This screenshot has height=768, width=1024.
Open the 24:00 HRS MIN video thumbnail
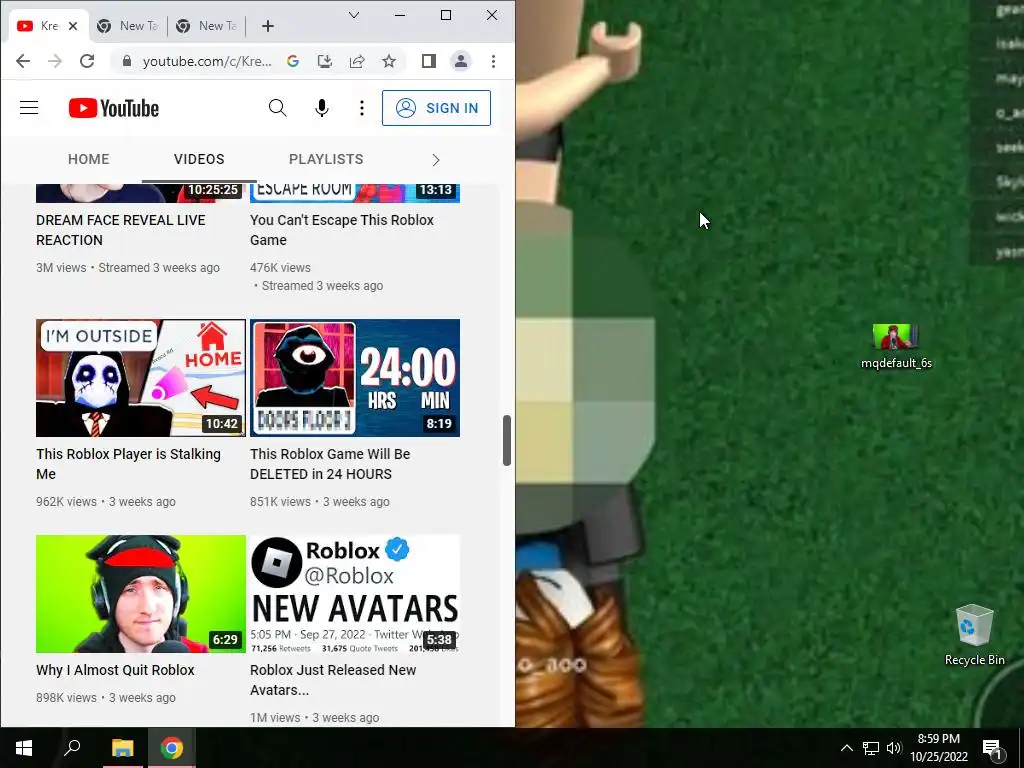[355, 378]
